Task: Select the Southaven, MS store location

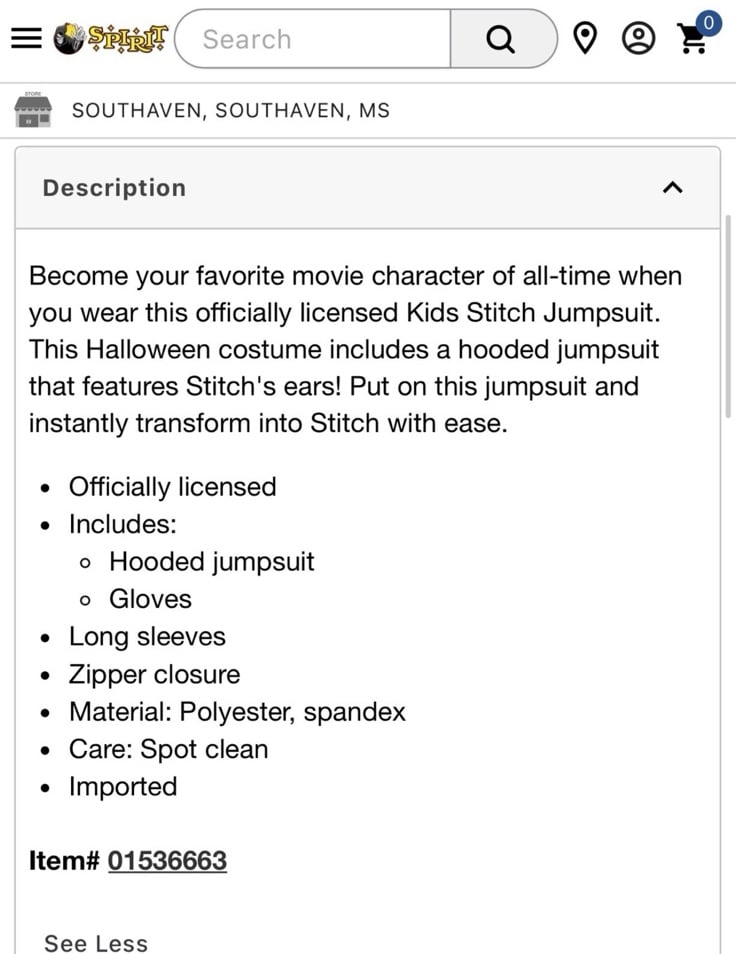Action: [230, 110]
